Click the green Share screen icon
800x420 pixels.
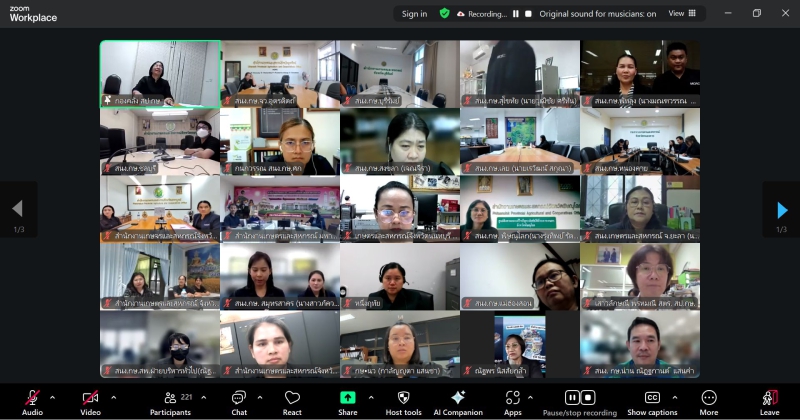(x=347, y=397)
